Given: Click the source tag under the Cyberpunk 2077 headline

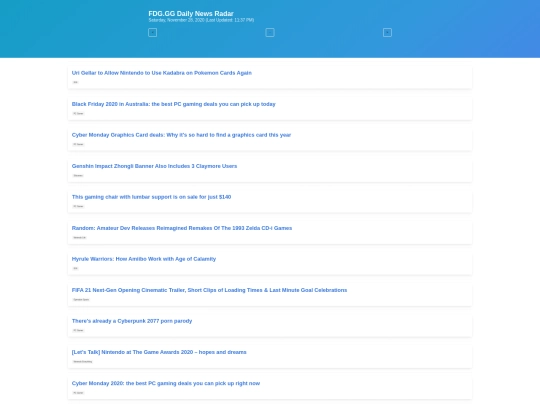Looking at the screenshot, I should [78, 330].
